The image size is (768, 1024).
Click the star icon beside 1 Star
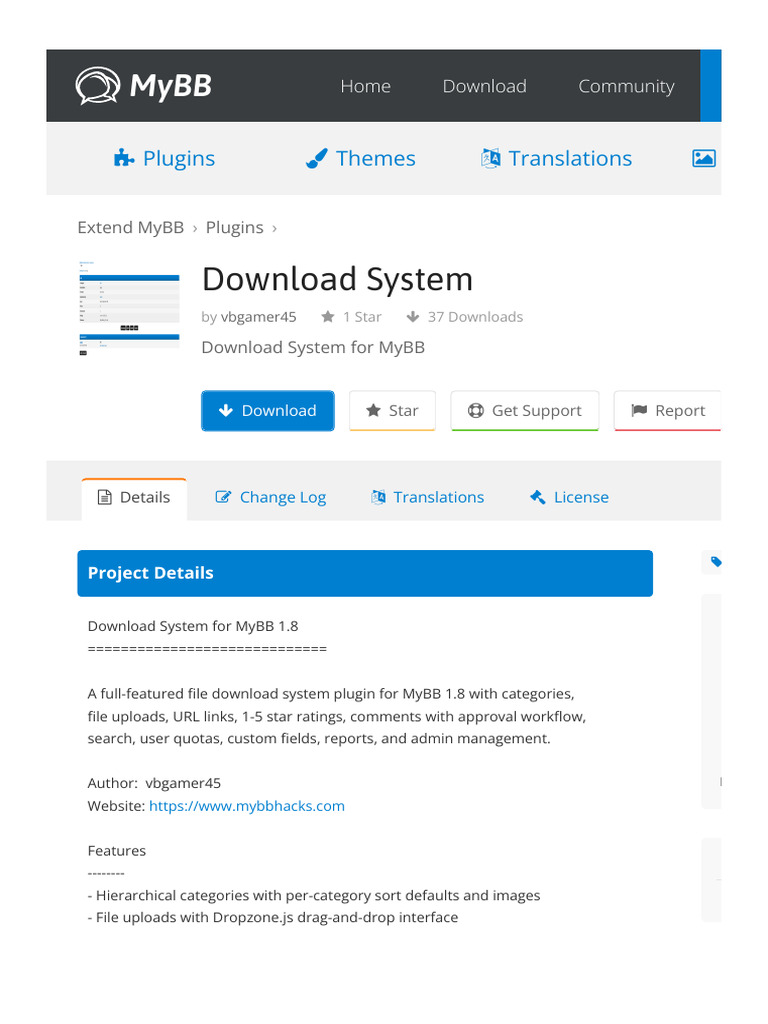[x=328, y=317]
